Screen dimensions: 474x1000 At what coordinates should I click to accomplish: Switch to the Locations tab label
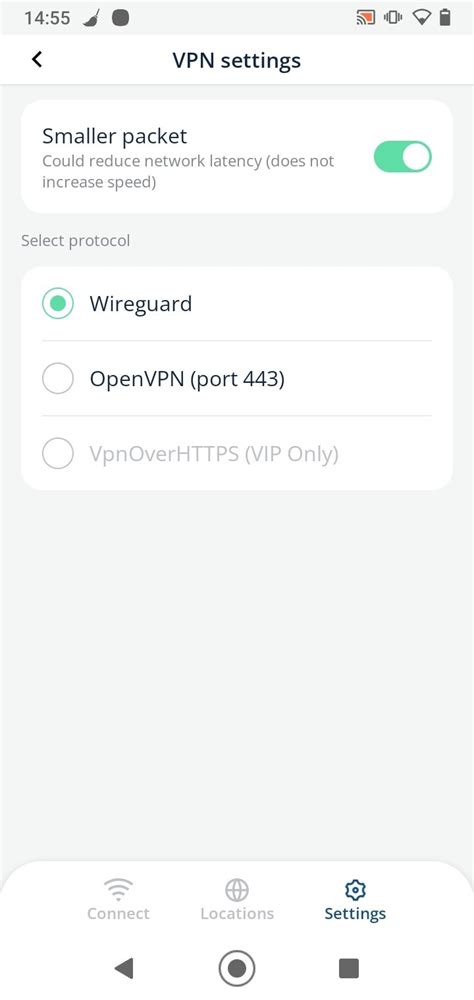coord(237,913)
